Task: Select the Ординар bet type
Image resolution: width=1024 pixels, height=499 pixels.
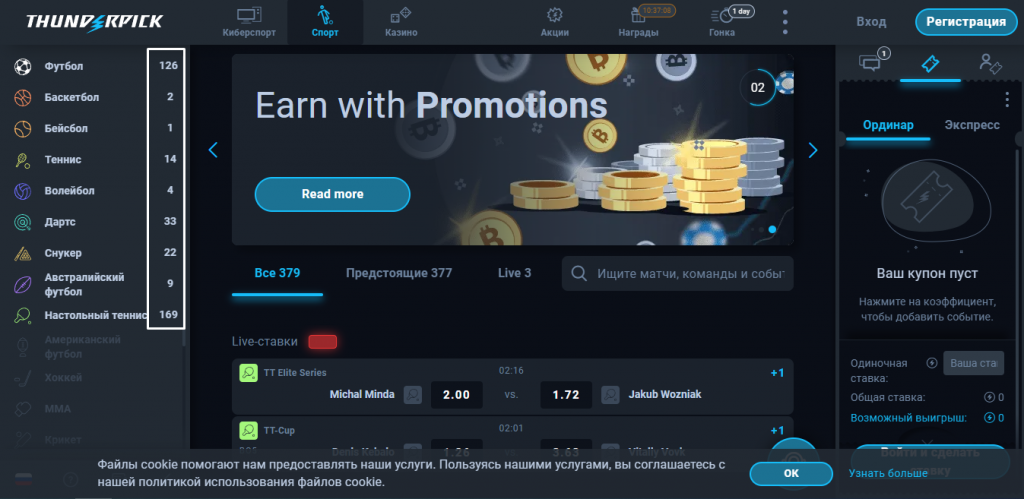Action: click(888, 125)
